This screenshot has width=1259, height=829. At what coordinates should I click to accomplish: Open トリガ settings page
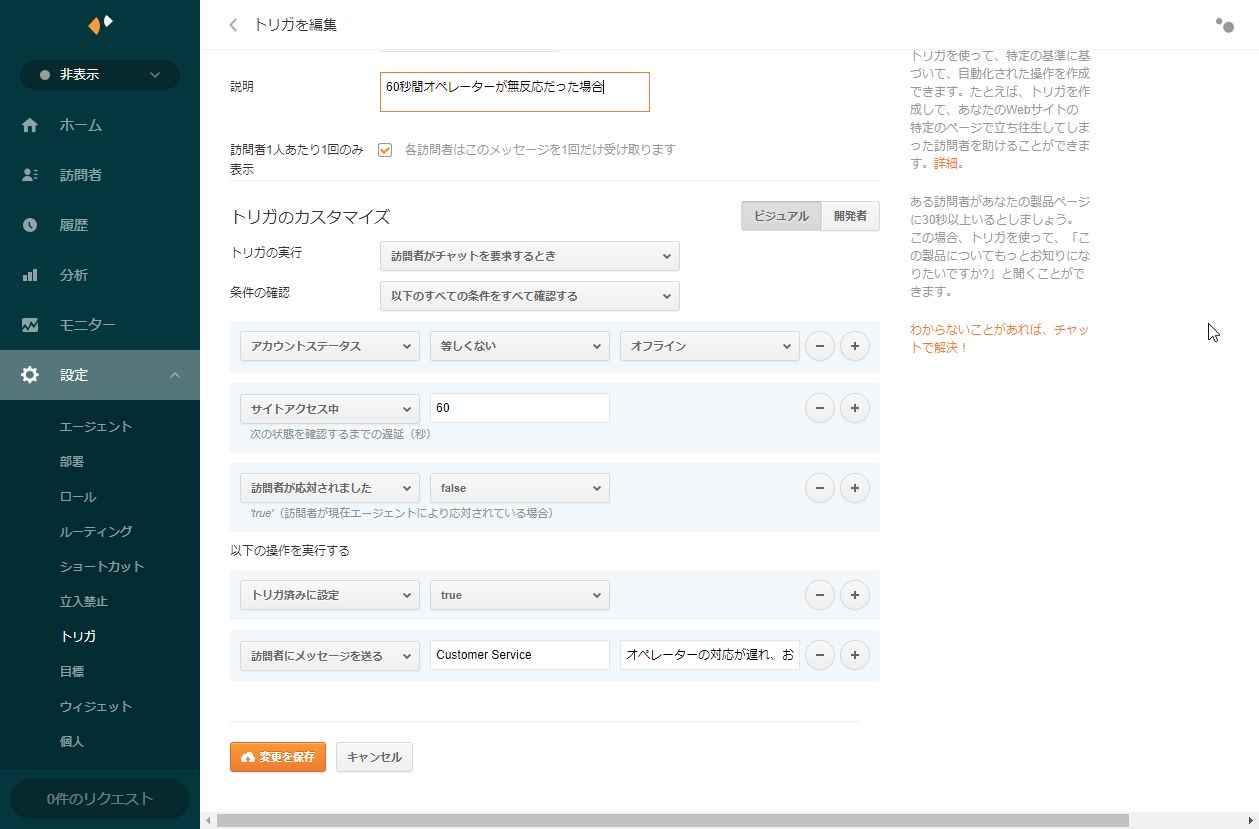click(x=78, y=636)
